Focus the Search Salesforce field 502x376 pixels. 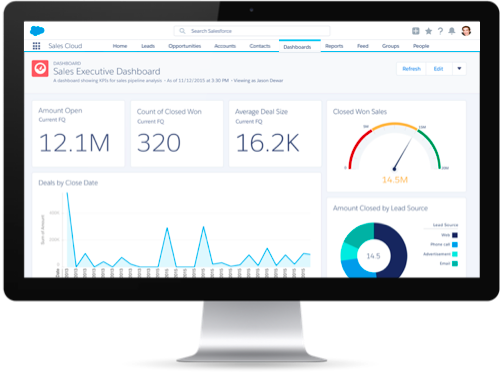pyautogui.click(x=252, y=31)
